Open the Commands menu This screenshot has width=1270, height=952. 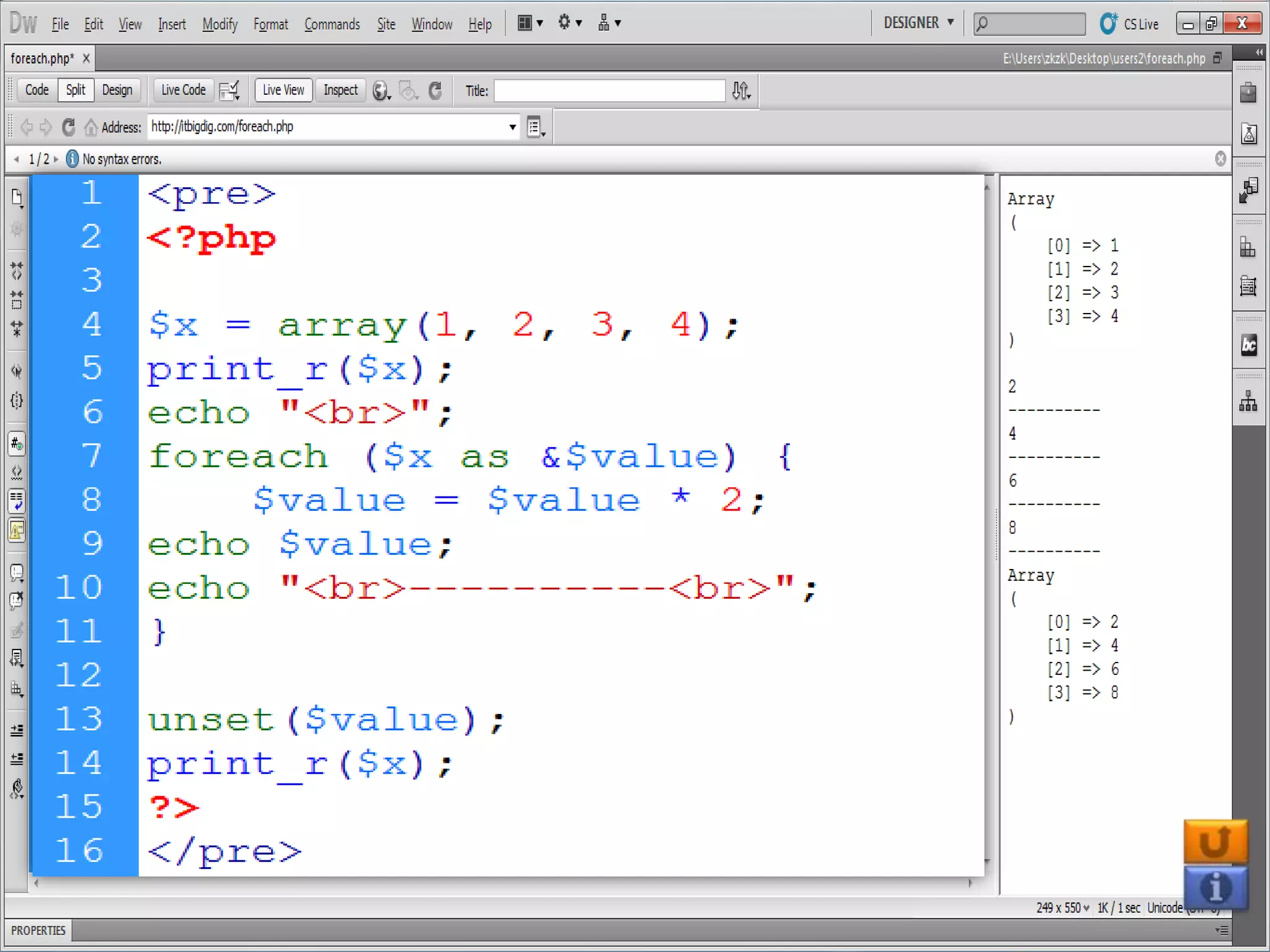[x=332, y=24]
